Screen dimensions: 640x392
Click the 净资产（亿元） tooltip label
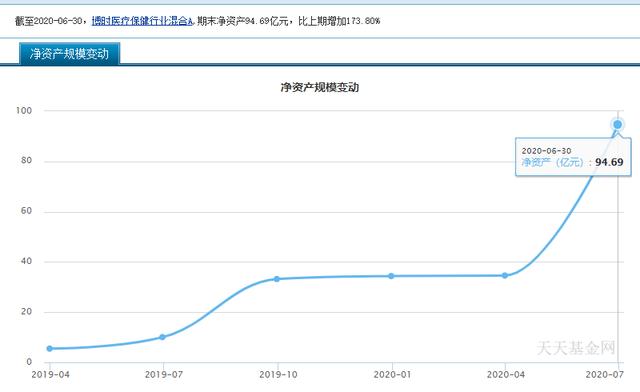553,162
